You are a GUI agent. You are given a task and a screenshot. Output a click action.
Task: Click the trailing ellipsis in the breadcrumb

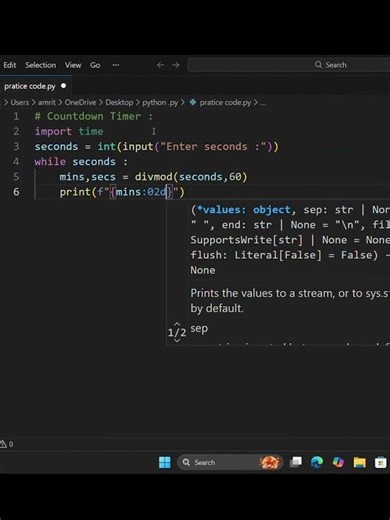point(263,103)
